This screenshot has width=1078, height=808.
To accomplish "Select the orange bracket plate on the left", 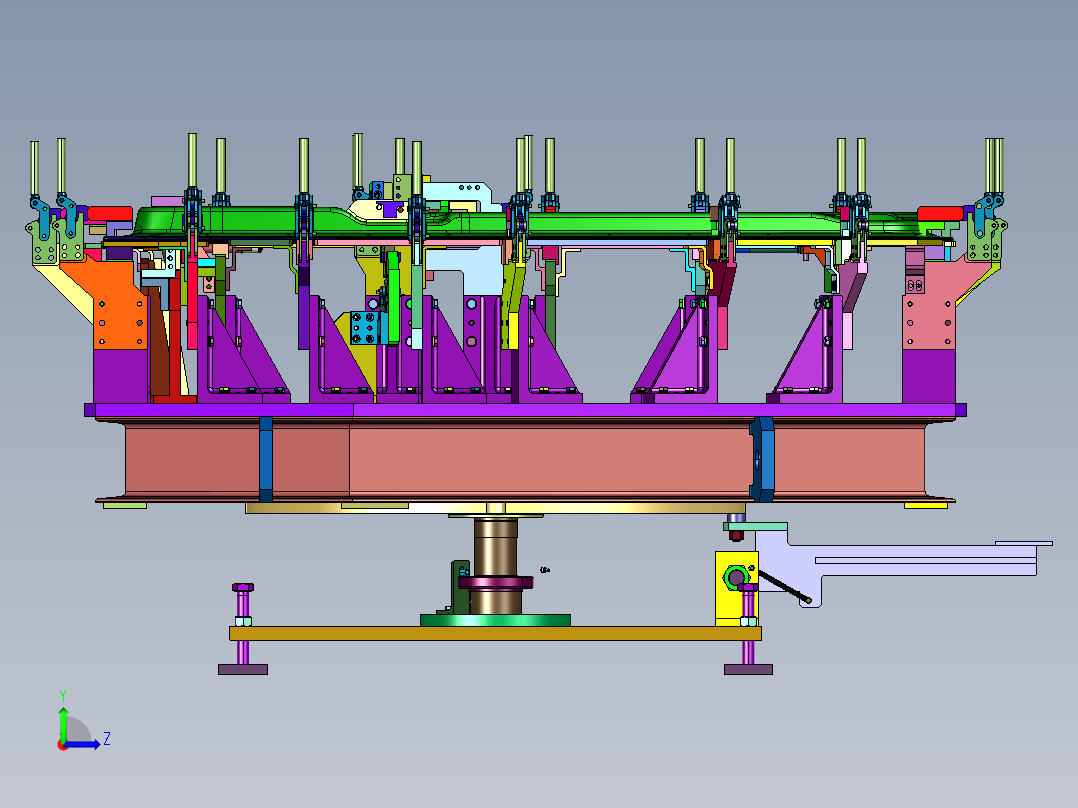I will (117, 303).
